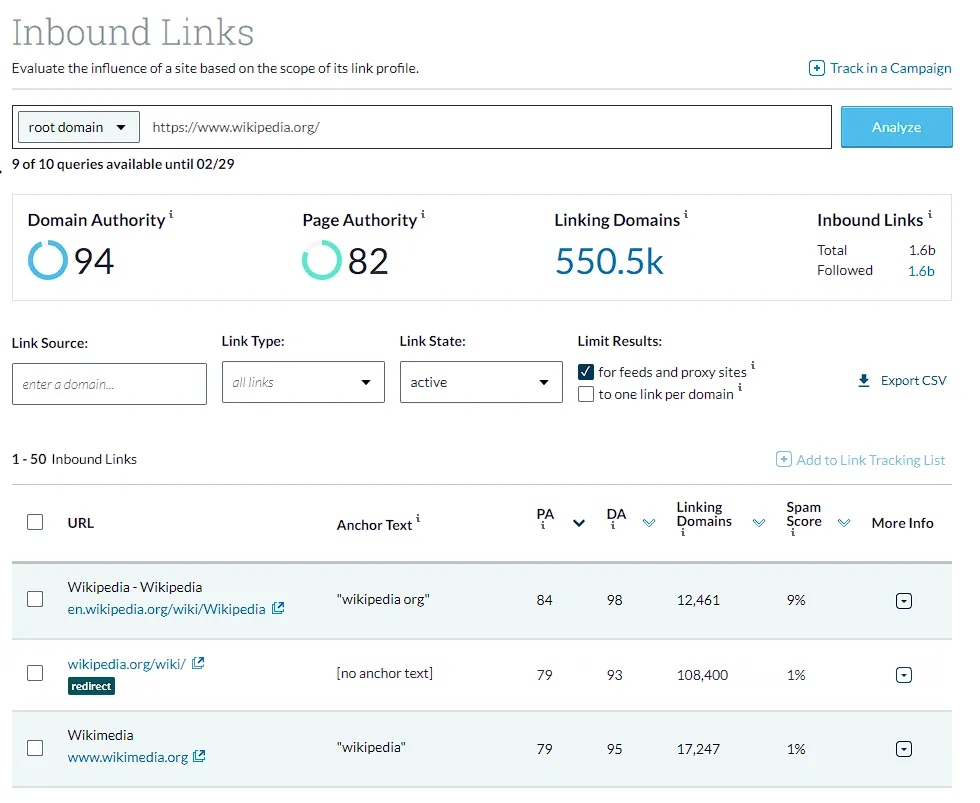Open external link icon for www.wikimedia.org
This screenshot has width=980, height=803.
(199, 756)
